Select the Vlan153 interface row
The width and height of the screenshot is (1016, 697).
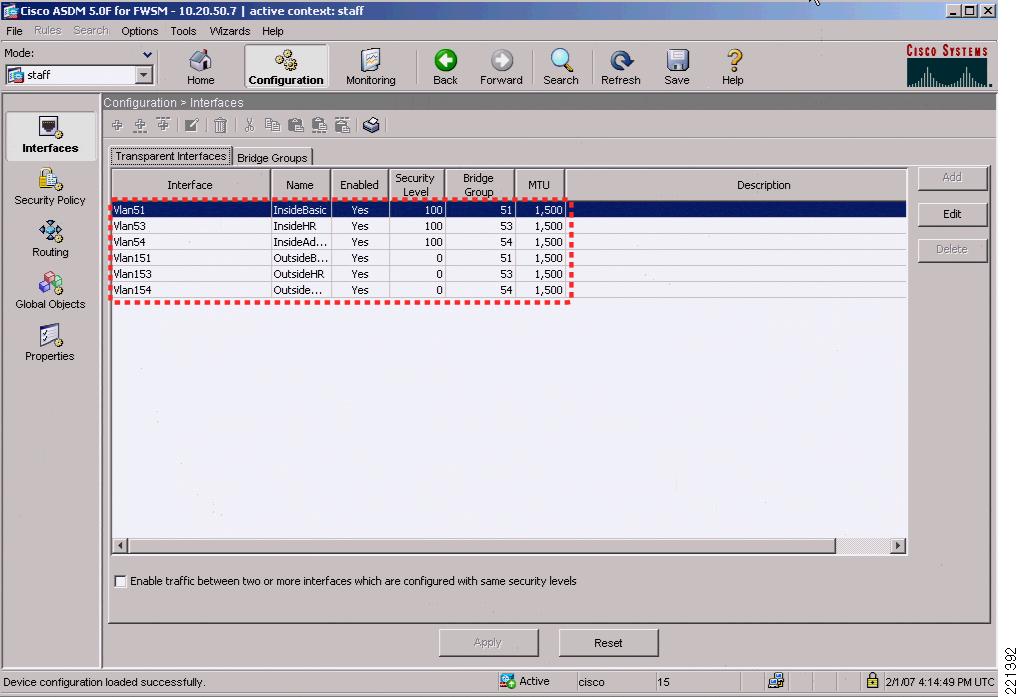509,274
